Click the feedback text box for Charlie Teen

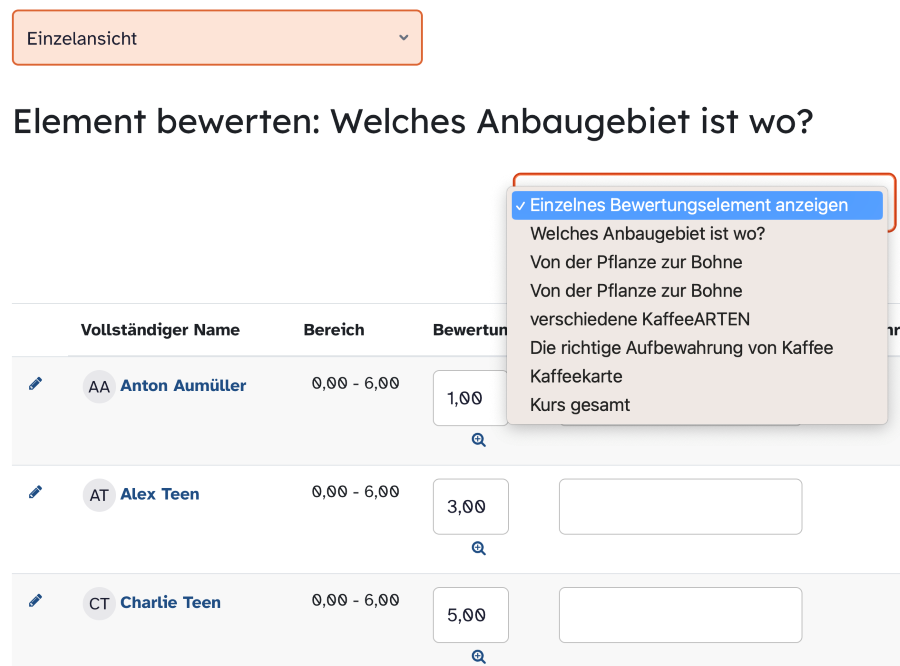[680, 615]
